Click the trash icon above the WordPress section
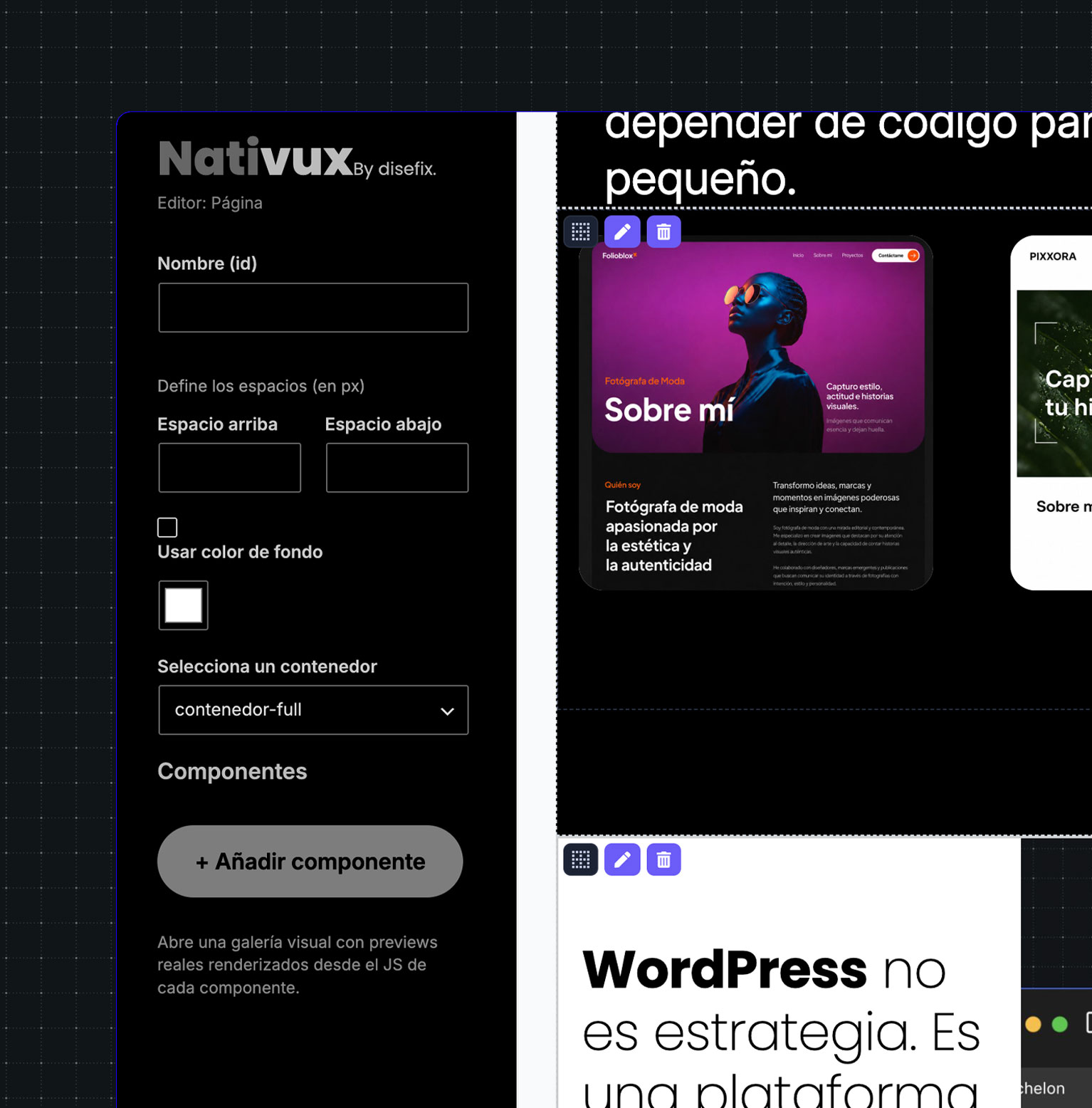This screenshot has height=1108, width=1092. click(663, 859)
